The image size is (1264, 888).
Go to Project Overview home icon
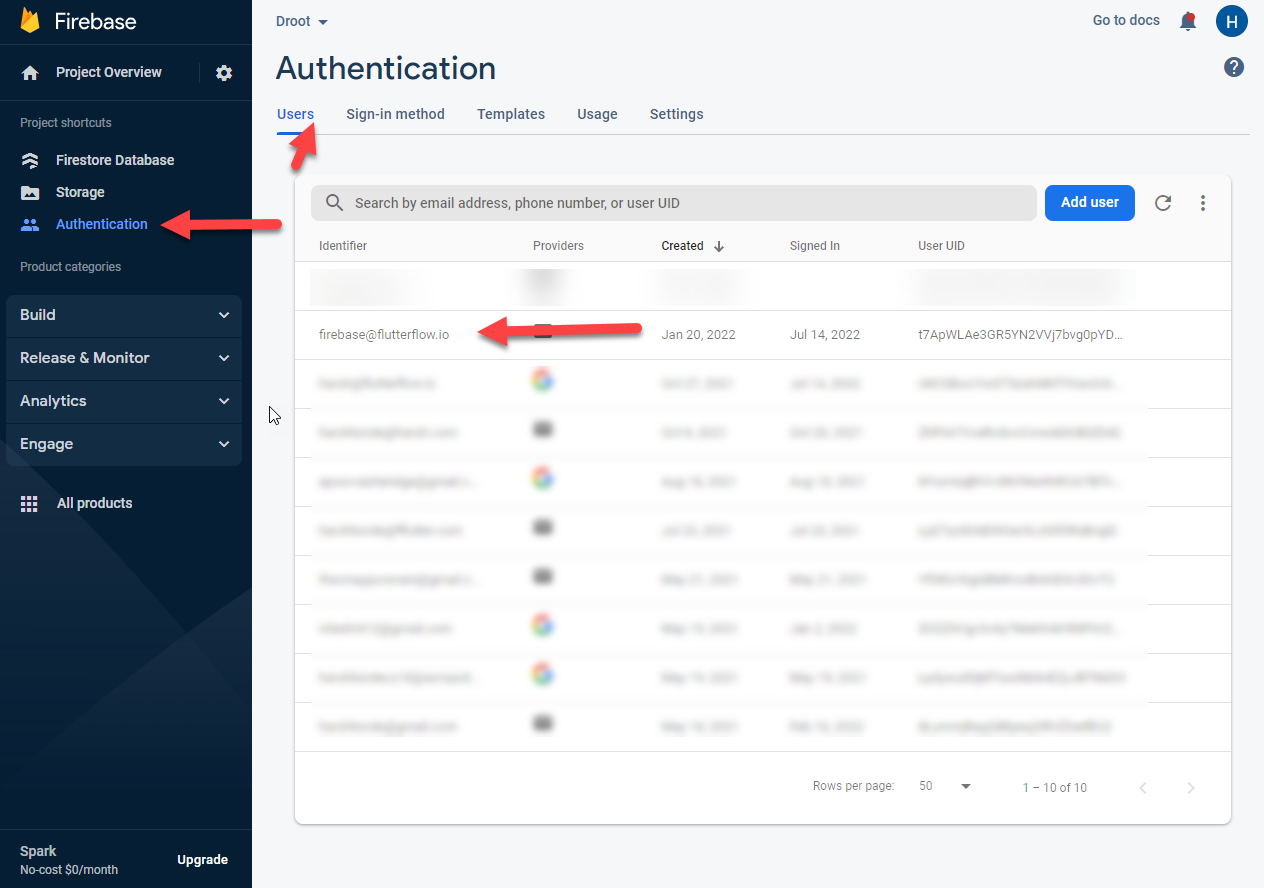(x=30, y=73)
